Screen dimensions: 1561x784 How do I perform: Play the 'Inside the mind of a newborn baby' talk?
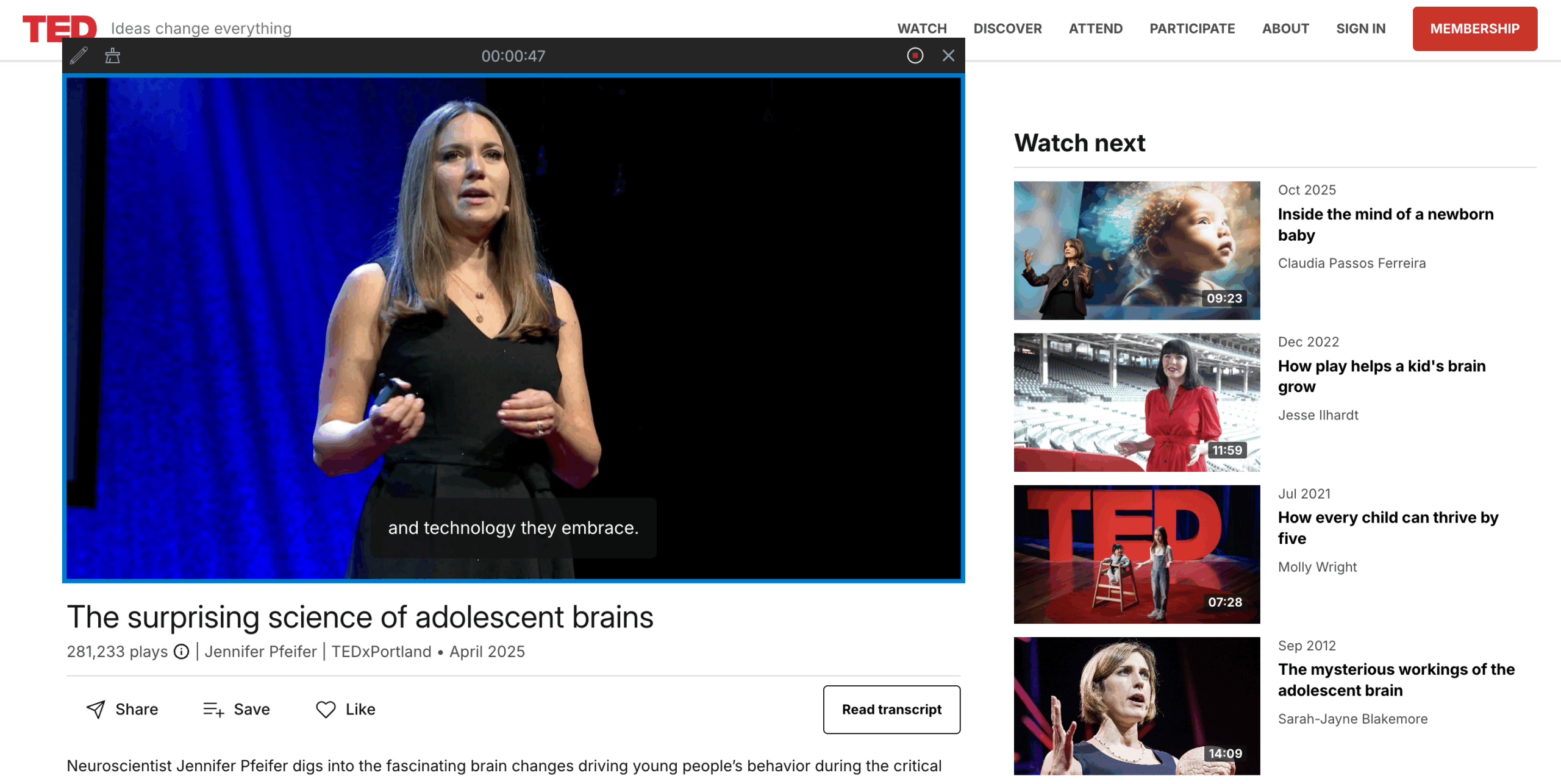click(x=1137, y=250)
